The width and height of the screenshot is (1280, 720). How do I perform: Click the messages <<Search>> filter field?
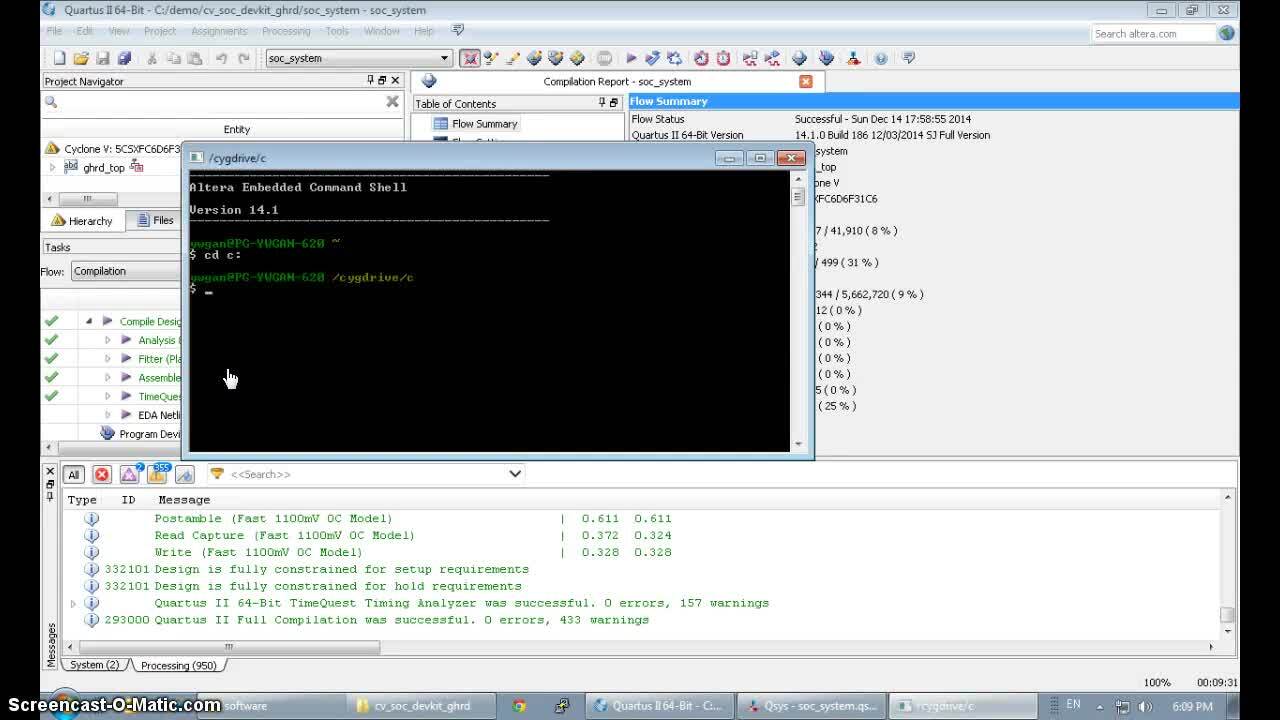pos(365,474)
